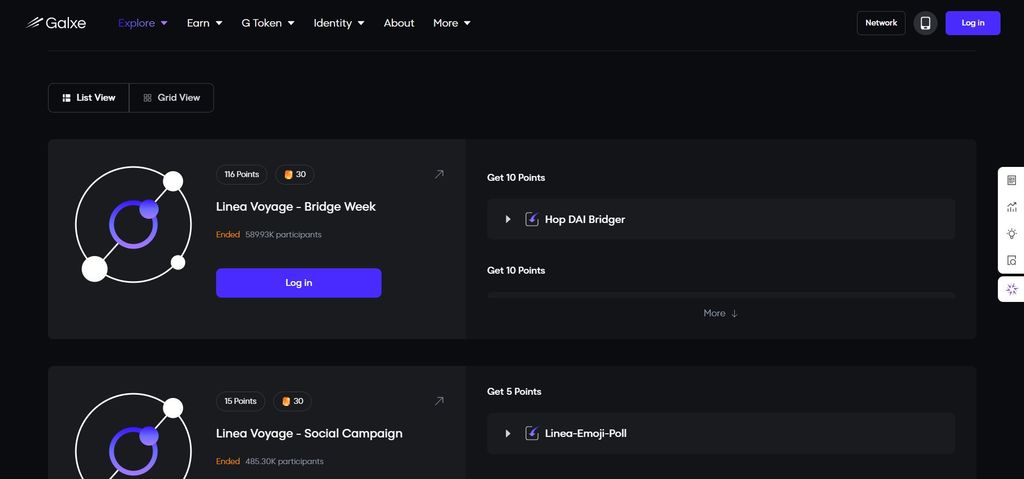Open the news document icon in side panel
1024x479 pixels.
coord(1012,180)
